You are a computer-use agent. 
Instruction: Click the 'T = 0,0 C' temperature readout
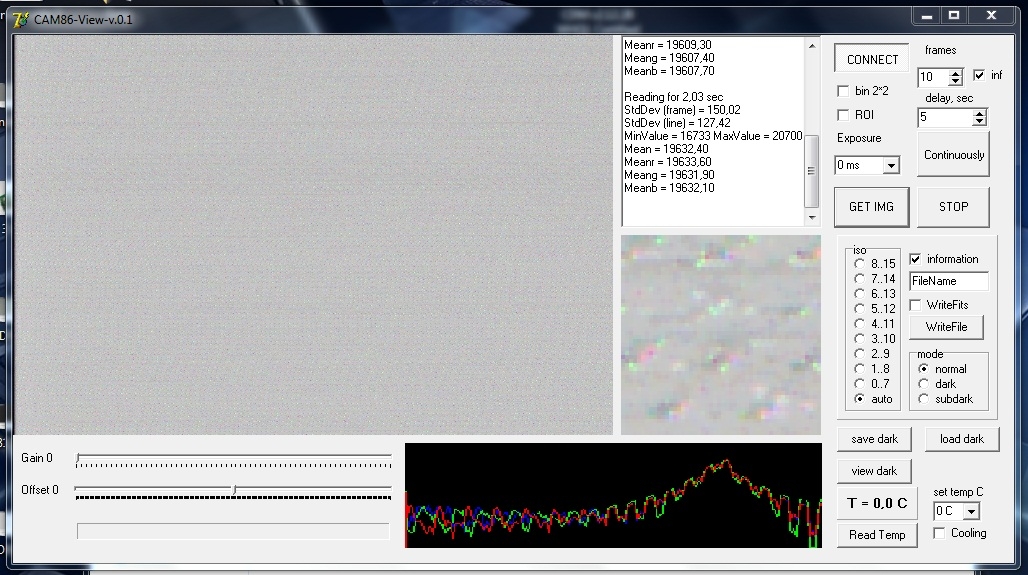877,503
